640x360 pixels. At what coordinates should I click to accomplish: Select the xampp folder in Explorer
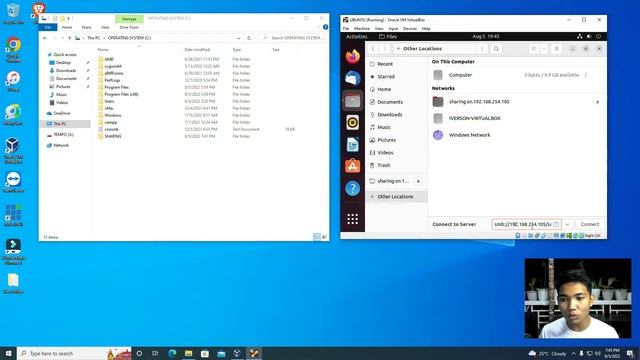(x=111, y=122)
